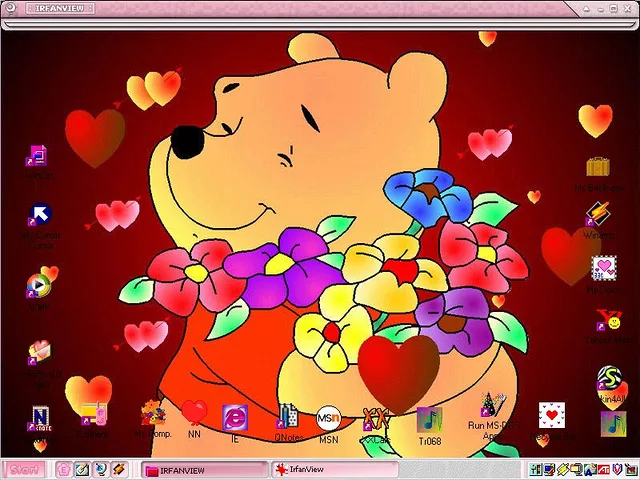Open the heart envelope mail shortcut

(x=40, y=353)
